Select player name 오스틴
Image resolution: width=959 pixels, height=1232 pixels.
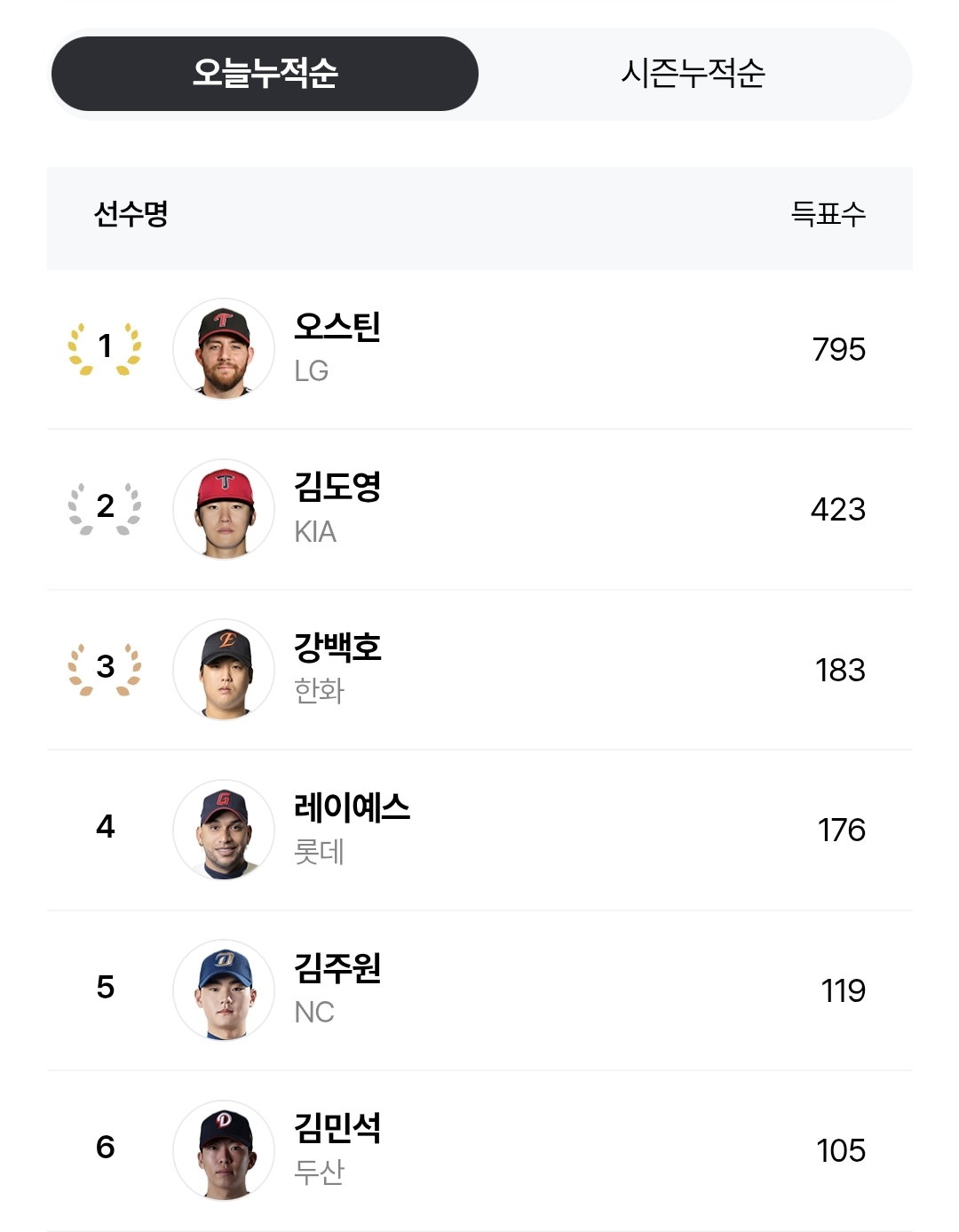337,327
